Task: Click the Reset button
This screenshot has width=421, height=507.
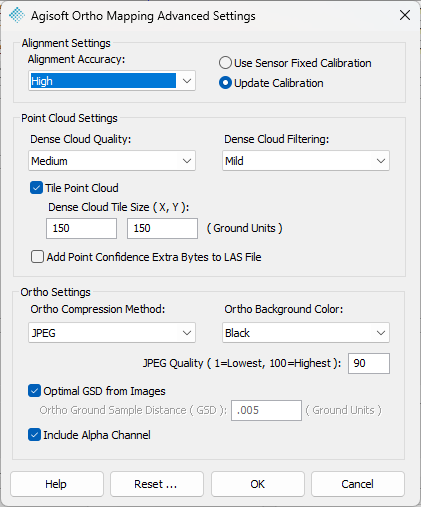Action: [157, 484]
